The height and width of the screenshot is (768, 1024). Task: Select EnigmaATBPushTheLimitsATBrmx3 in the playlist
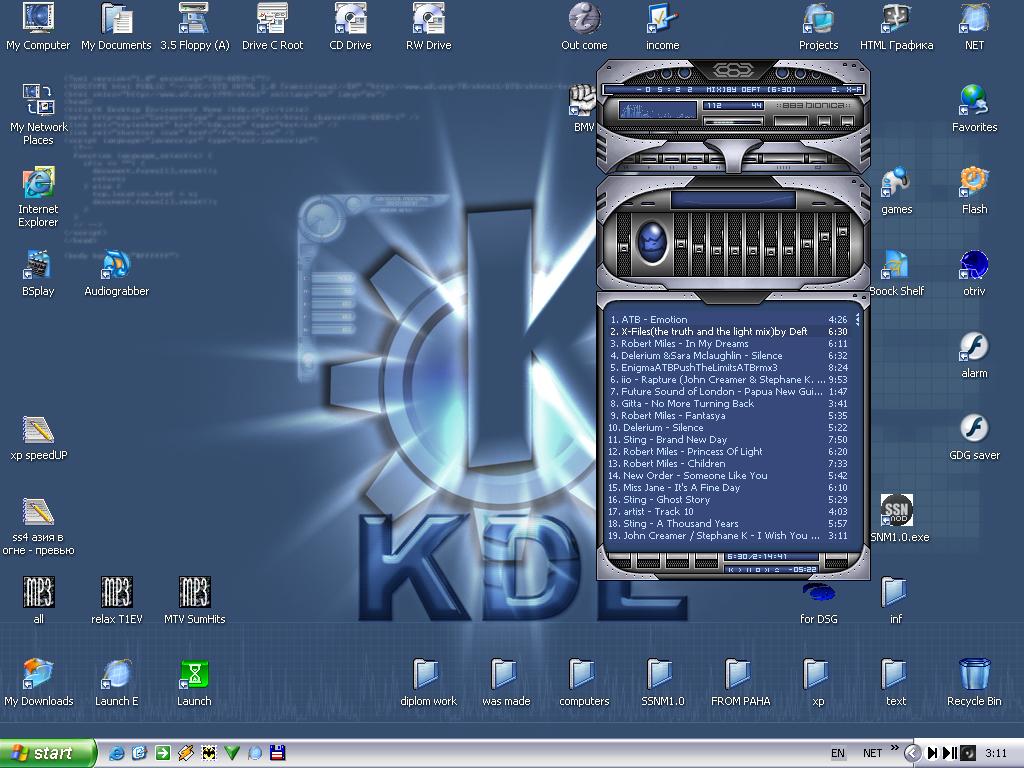click(728, 368)
